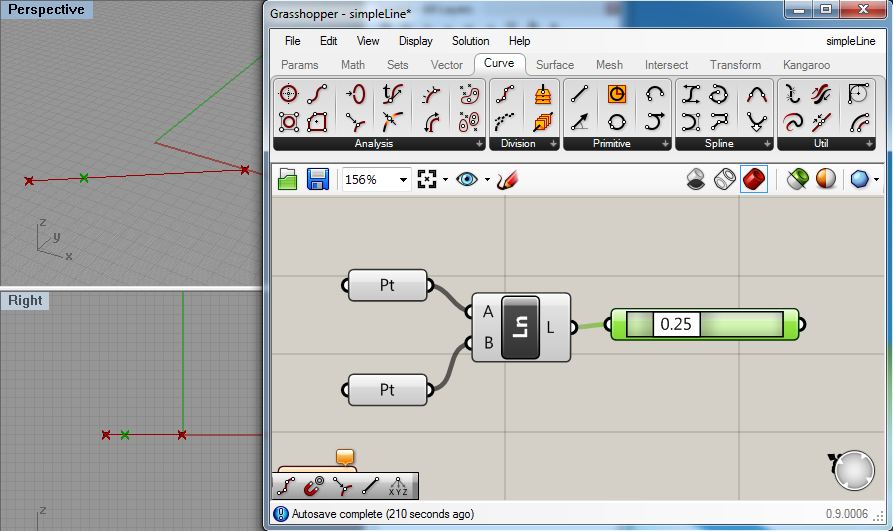Click the zoom extents frame button

tap(427, 179)
